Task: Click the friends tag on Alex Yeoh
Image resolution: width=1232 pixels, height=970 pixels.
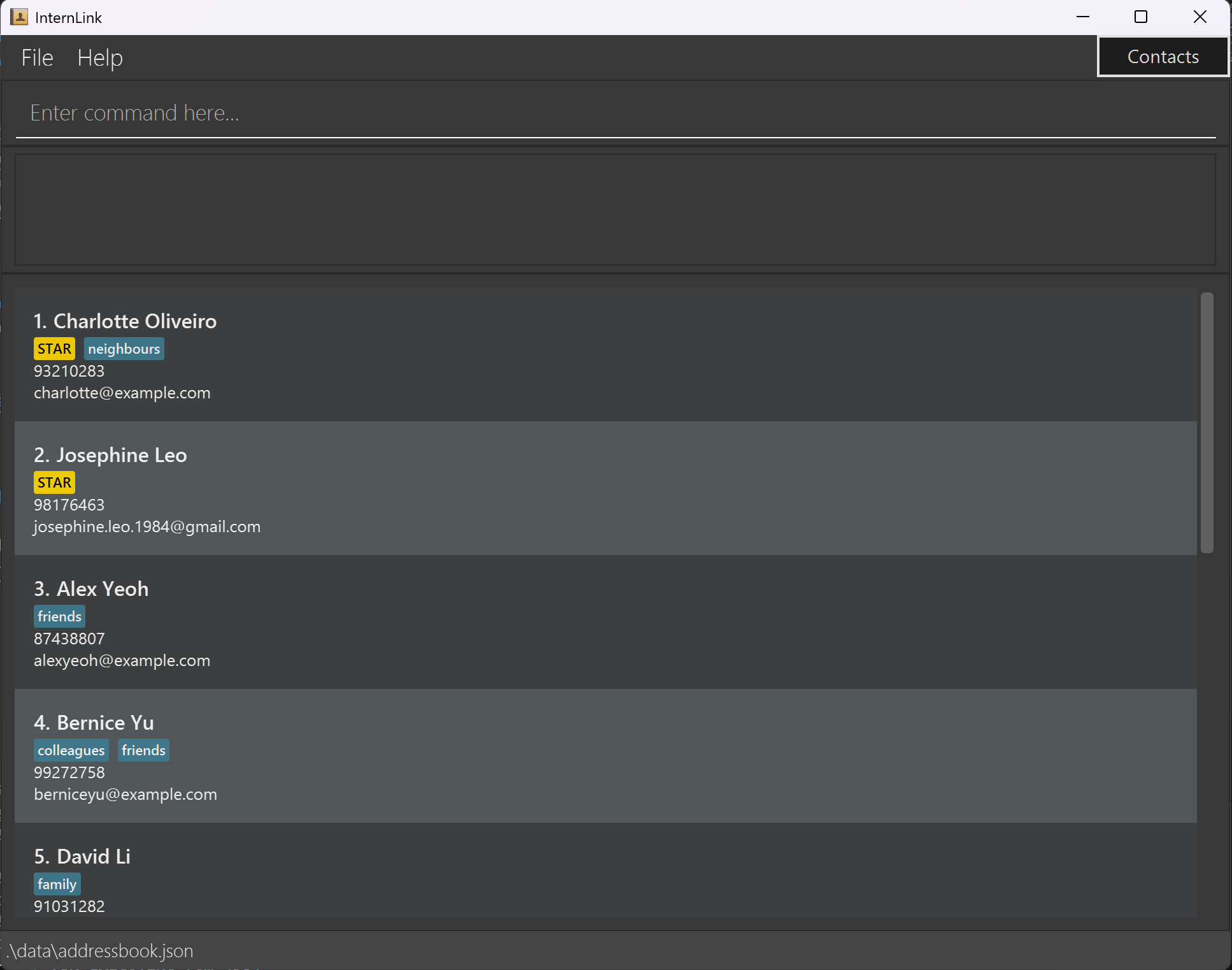Action: (59, 617)
